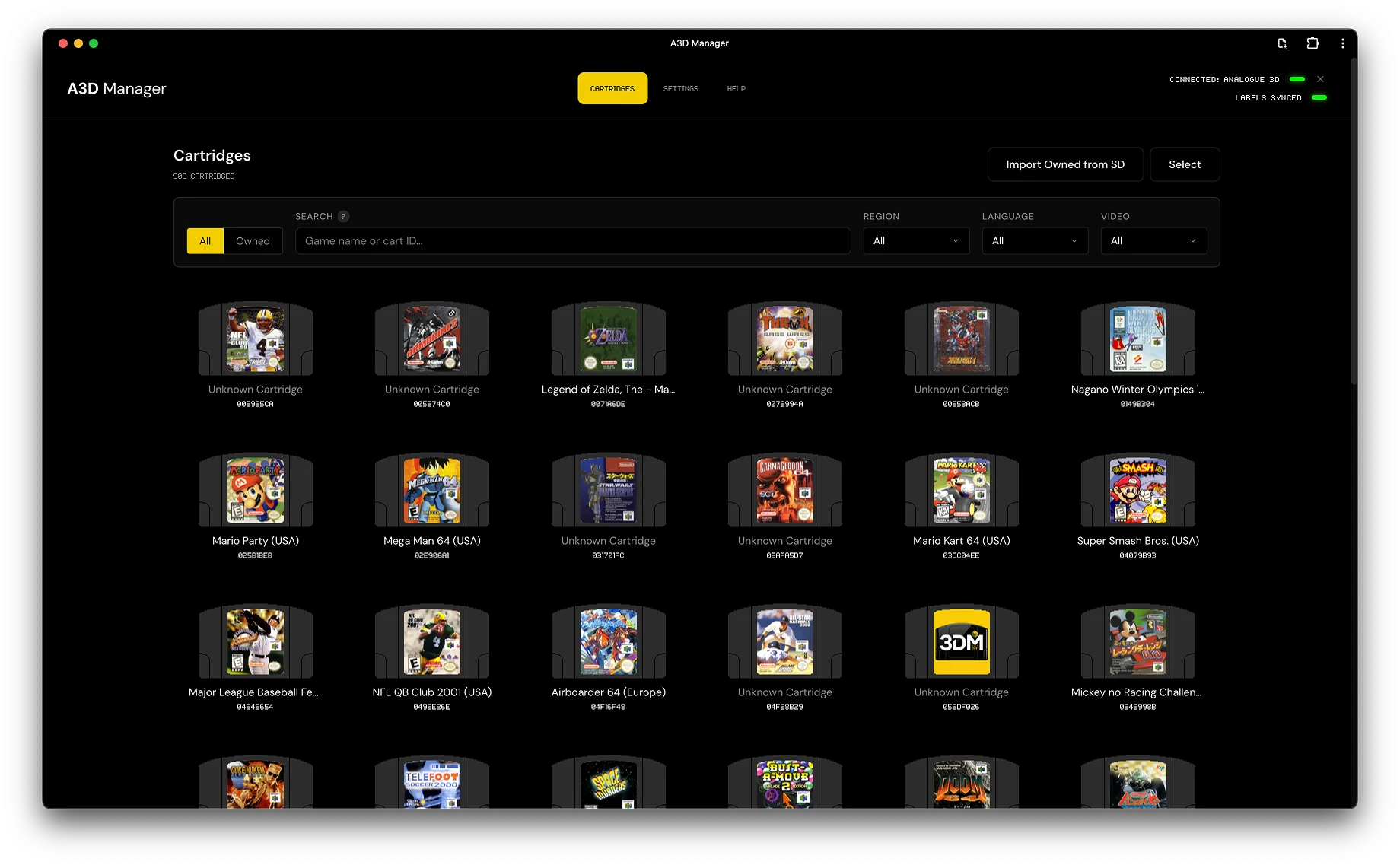Screen dimensions: 1400x865
Task: Switch filter to All cartridges
Action: [x=205, y=241]
